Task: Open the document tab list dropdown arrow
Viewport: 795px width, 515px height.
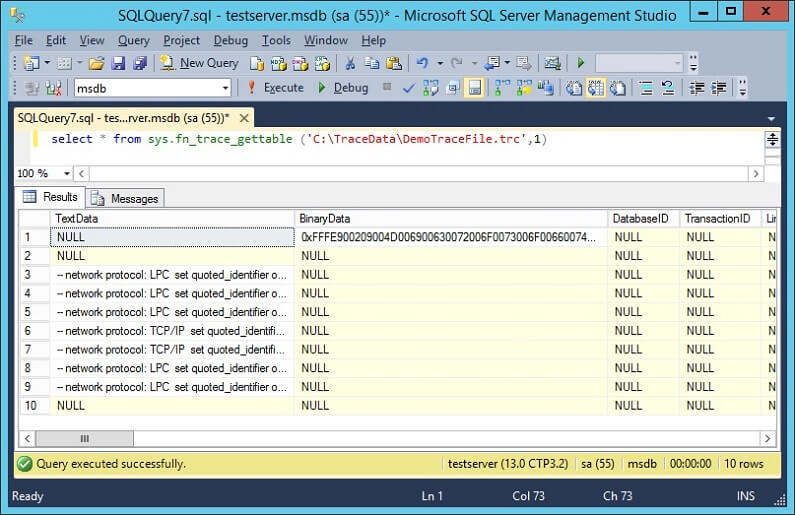Action: click(771, 119)
